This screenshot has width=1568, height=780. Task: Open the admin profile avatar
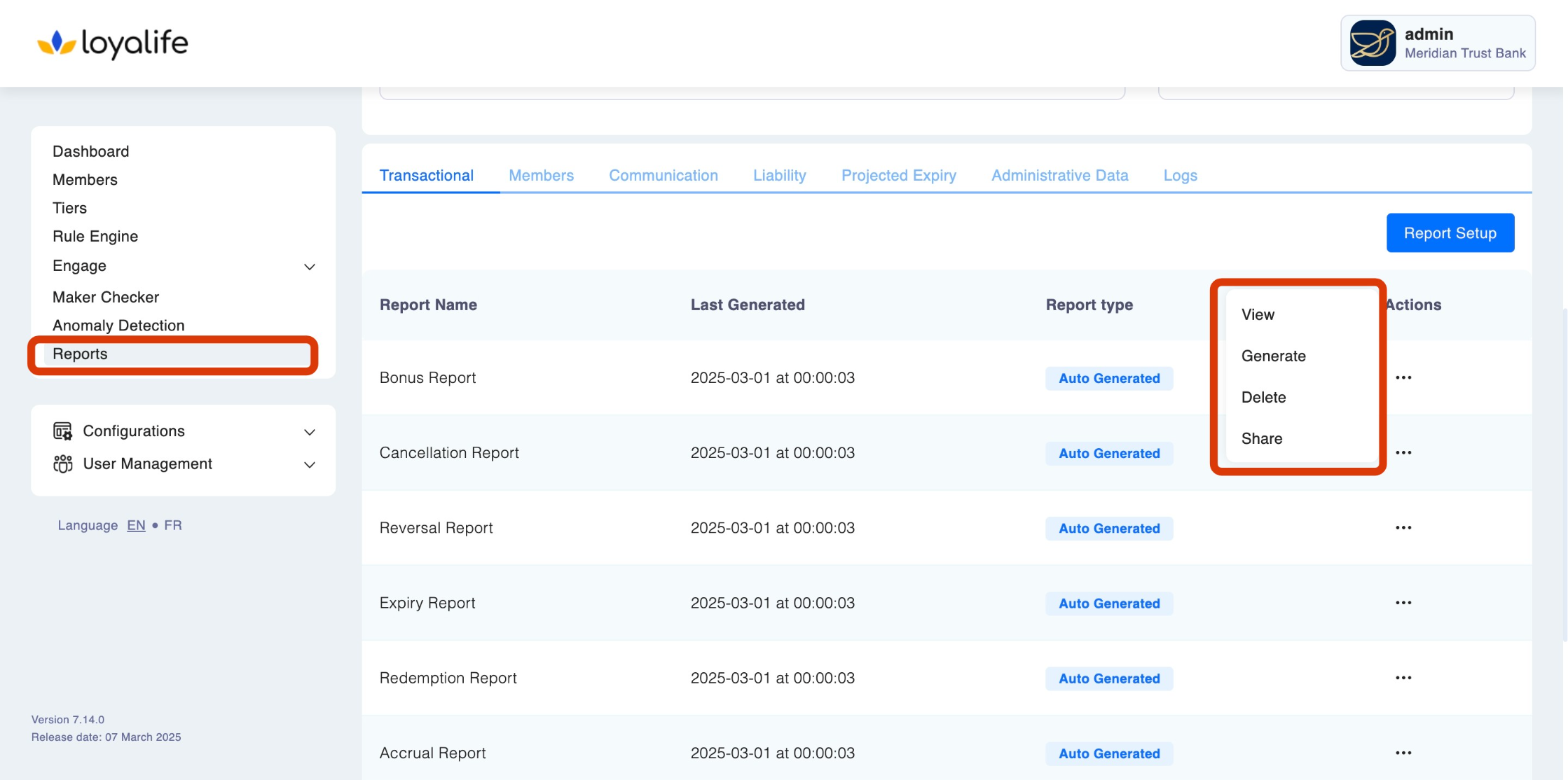(1372, 43)
